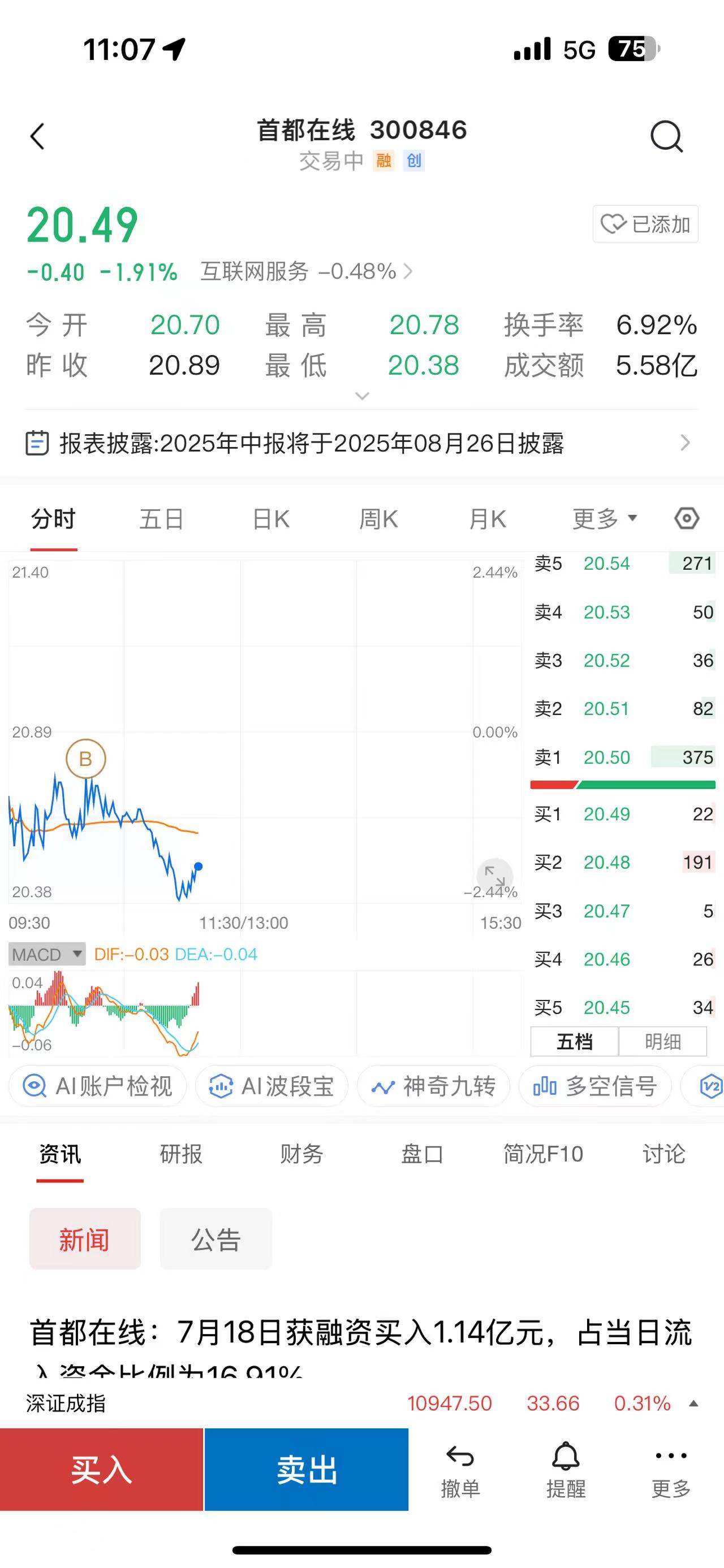
Task: Tap battery indicator in status bar
Action: coord(634,49)
